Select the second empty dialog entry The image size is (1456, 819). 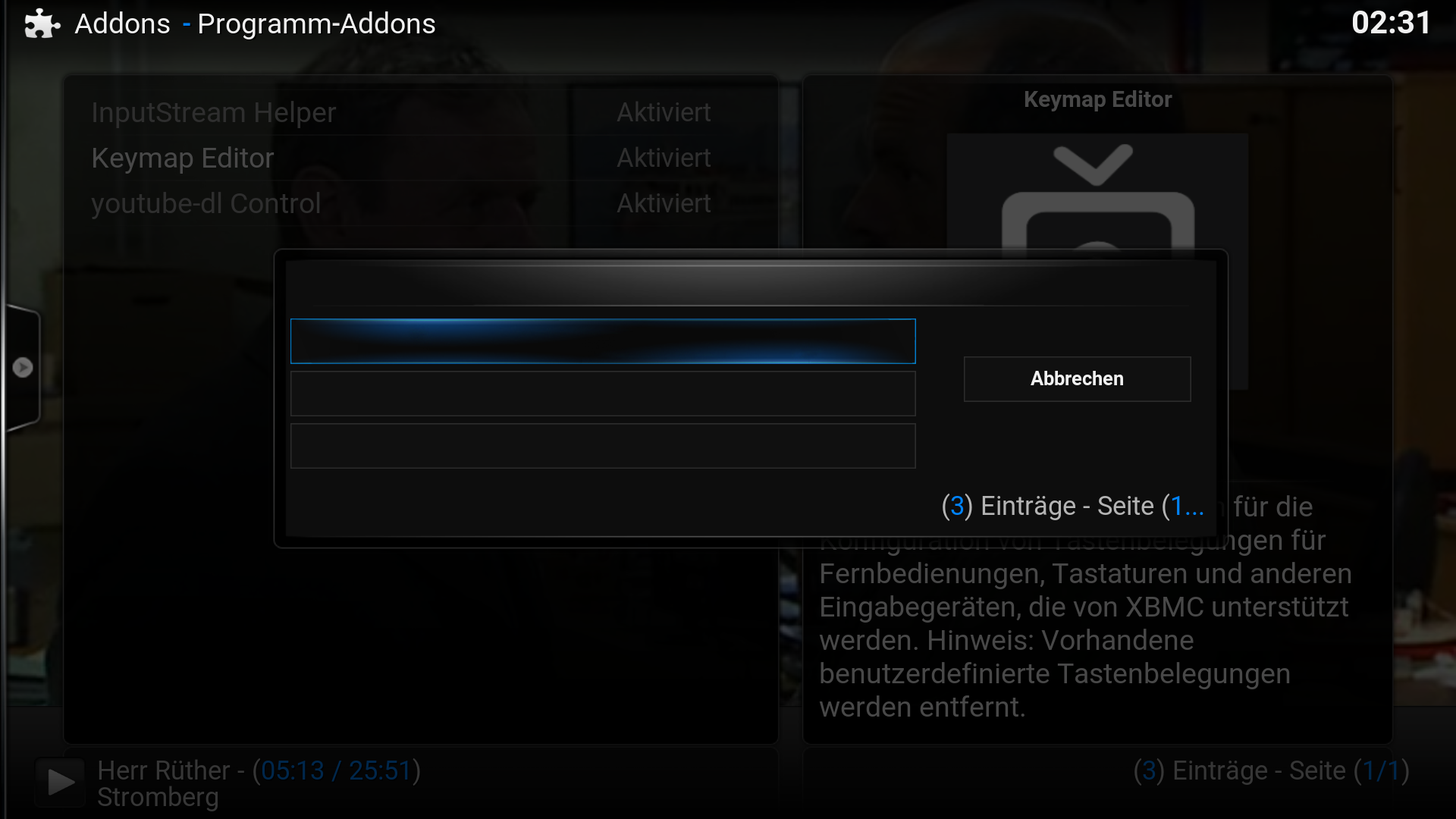coord(603,394)
